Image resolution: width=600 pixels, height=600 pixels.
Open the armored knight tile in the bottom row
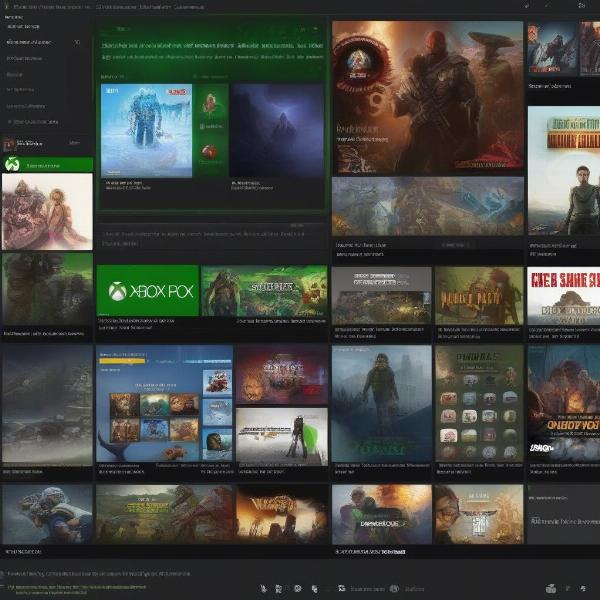(x=47, y=514)
